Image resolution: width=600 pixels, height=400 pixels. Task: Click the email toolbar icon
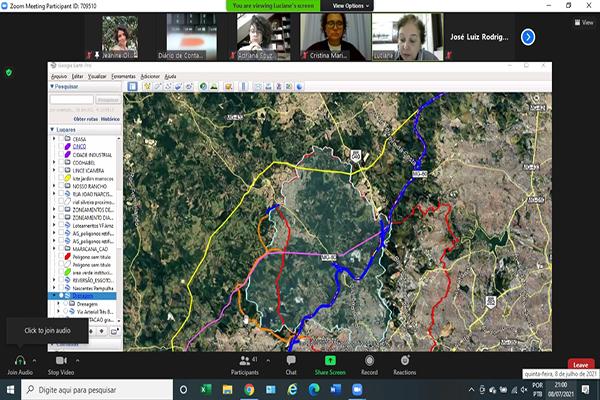click(258, 87)
